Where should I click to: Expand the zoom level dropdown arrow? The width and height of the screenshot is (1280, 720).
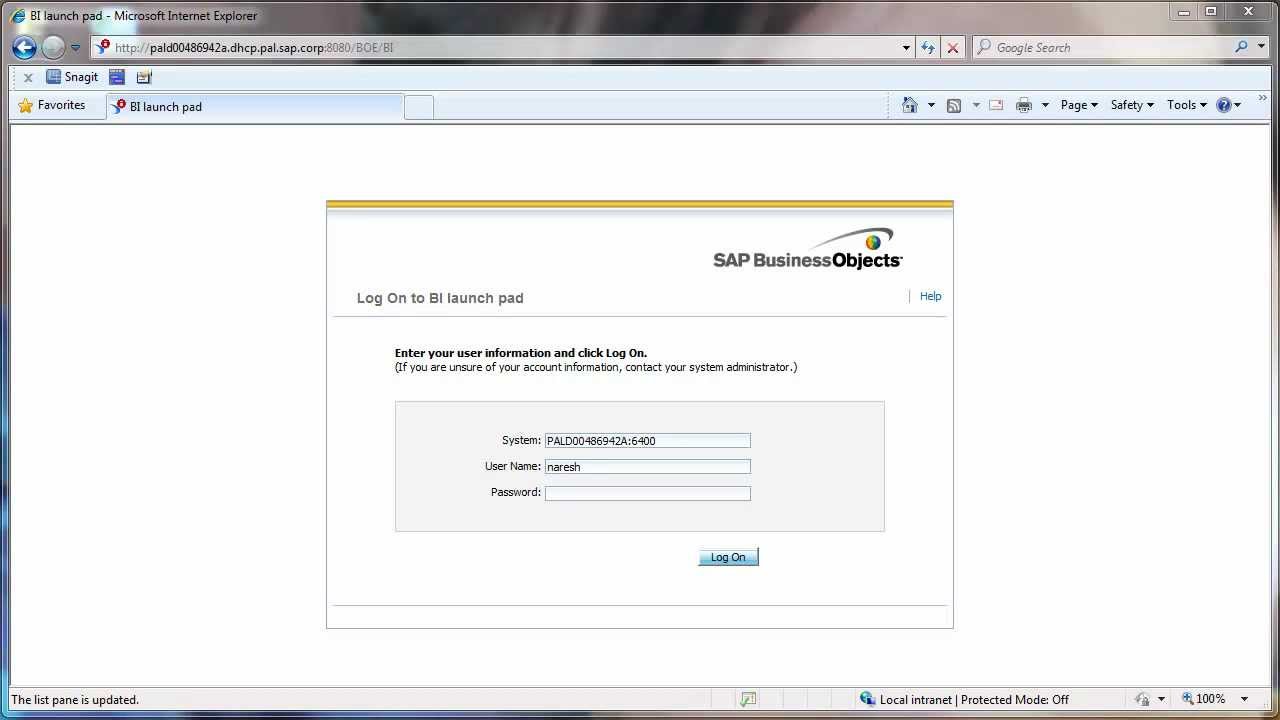point(1245,700)
